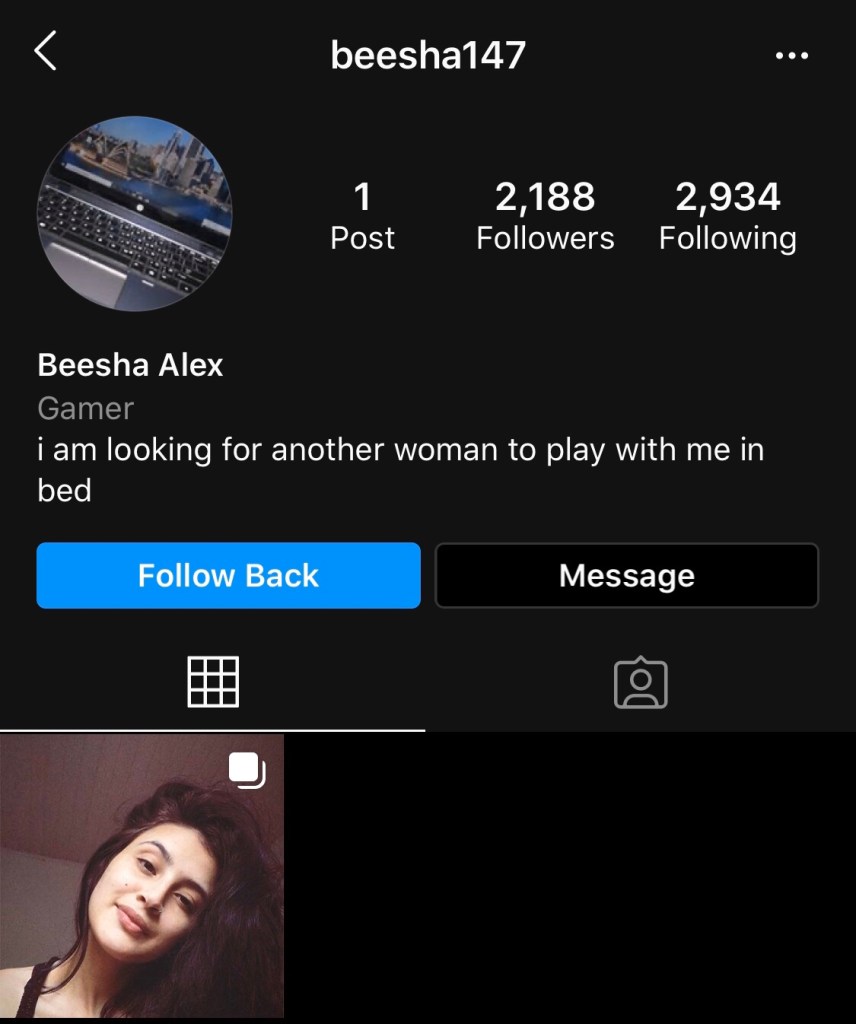Screen dimensions: 856x1024
Task: Tap the Followers label text
Action: 545,238
